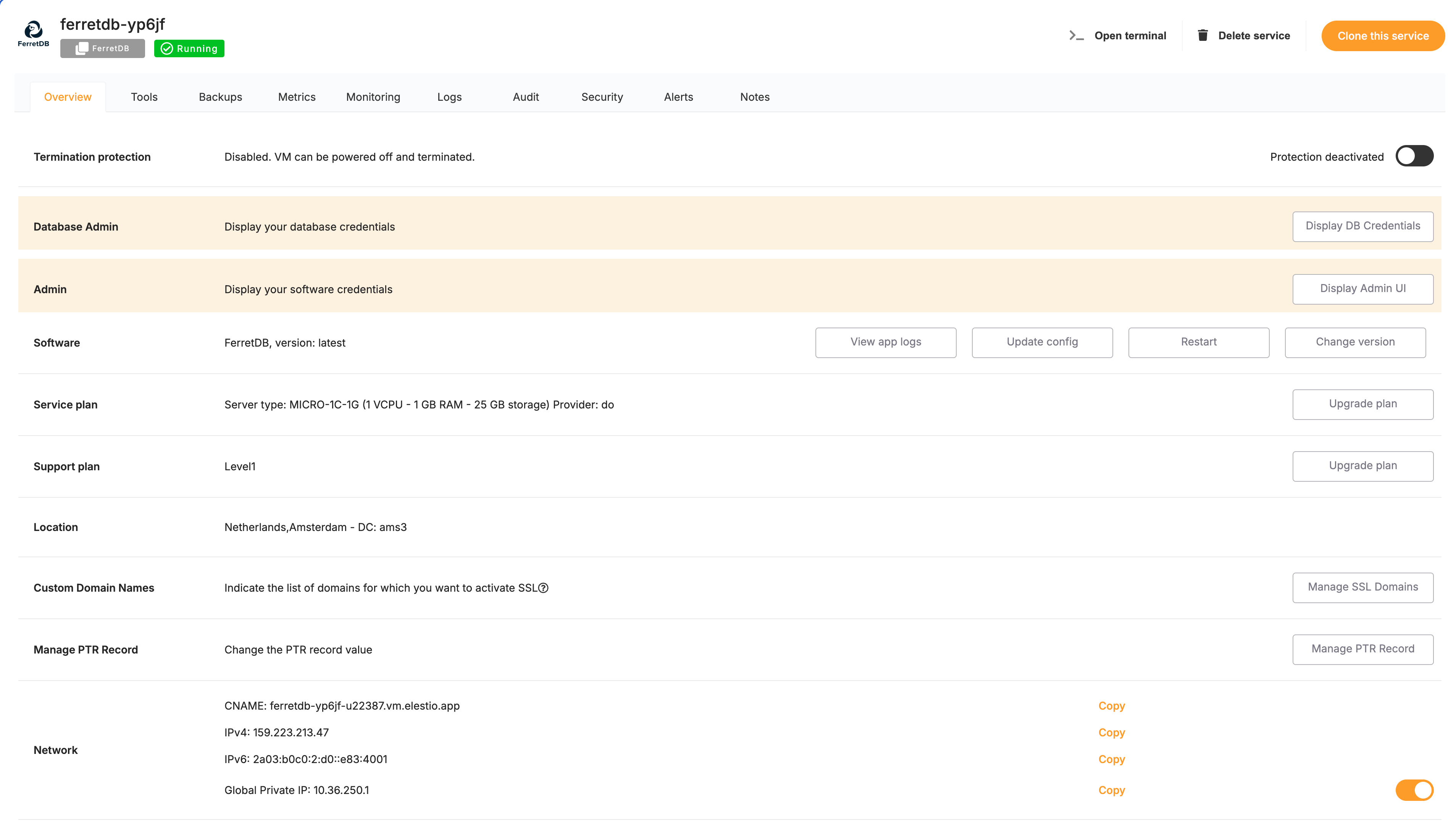The width and height of the screenshot is (1456, 823).
Task: Switch to the Security tab
Action: [602, 97]
